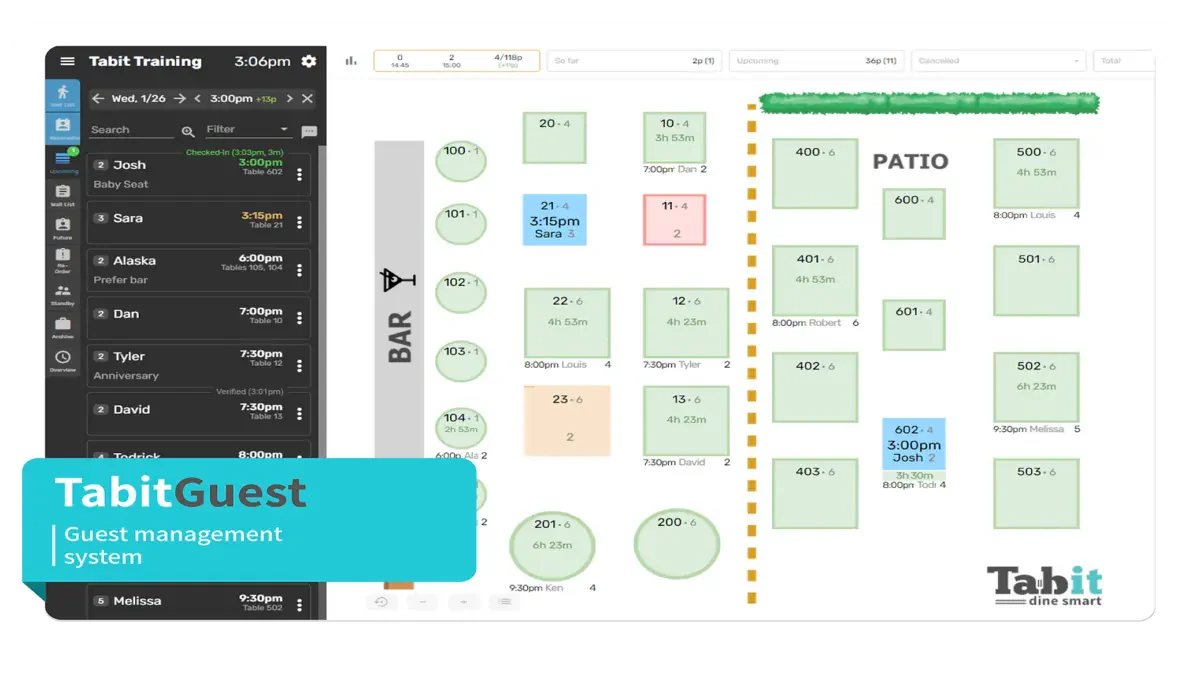Open the Future sidebar section

[x=62, y=228]
